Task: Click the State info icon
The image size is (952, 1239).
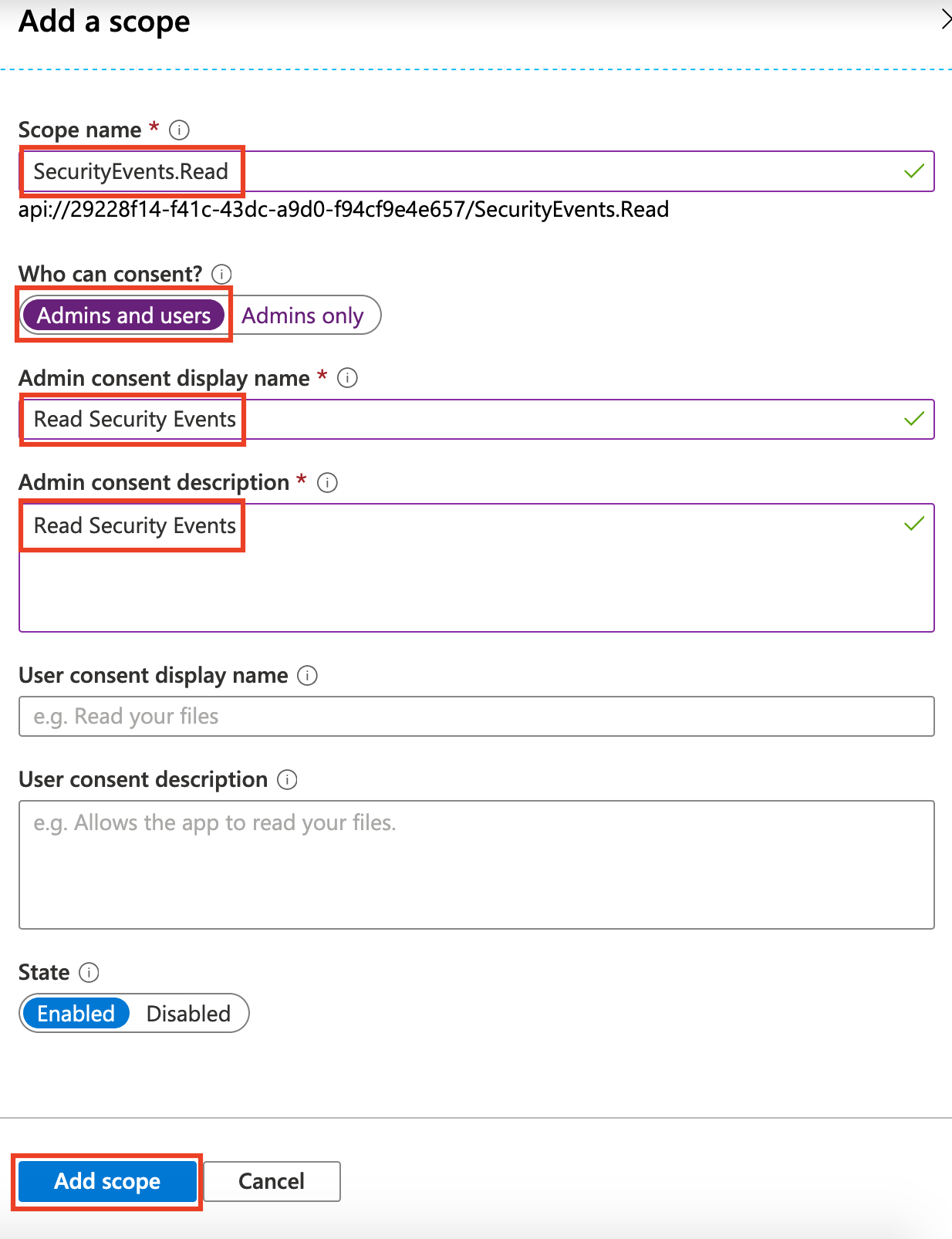Action: pos(89,973)
